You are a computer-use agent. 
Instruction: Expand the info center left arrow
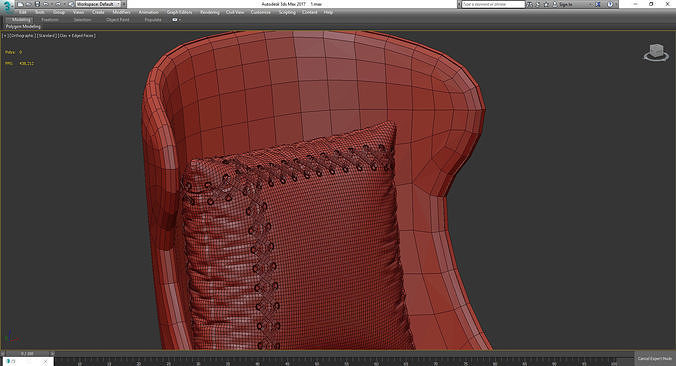coord(459,4)
